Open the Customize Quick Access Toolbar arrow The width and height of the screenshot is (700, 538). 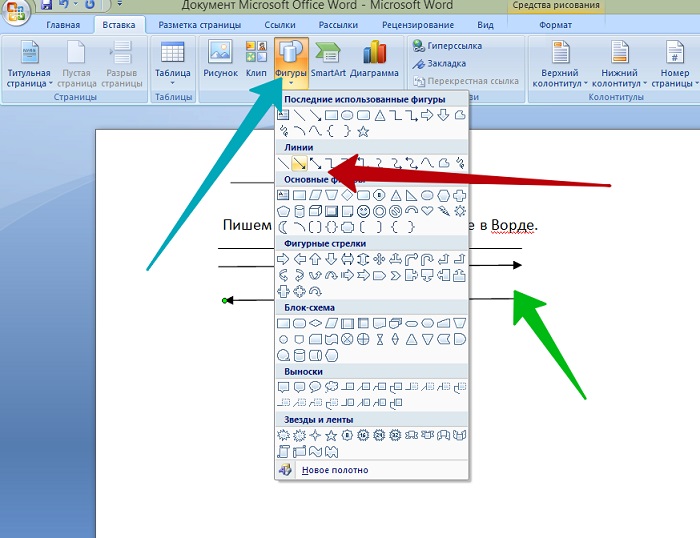(120, 4)
